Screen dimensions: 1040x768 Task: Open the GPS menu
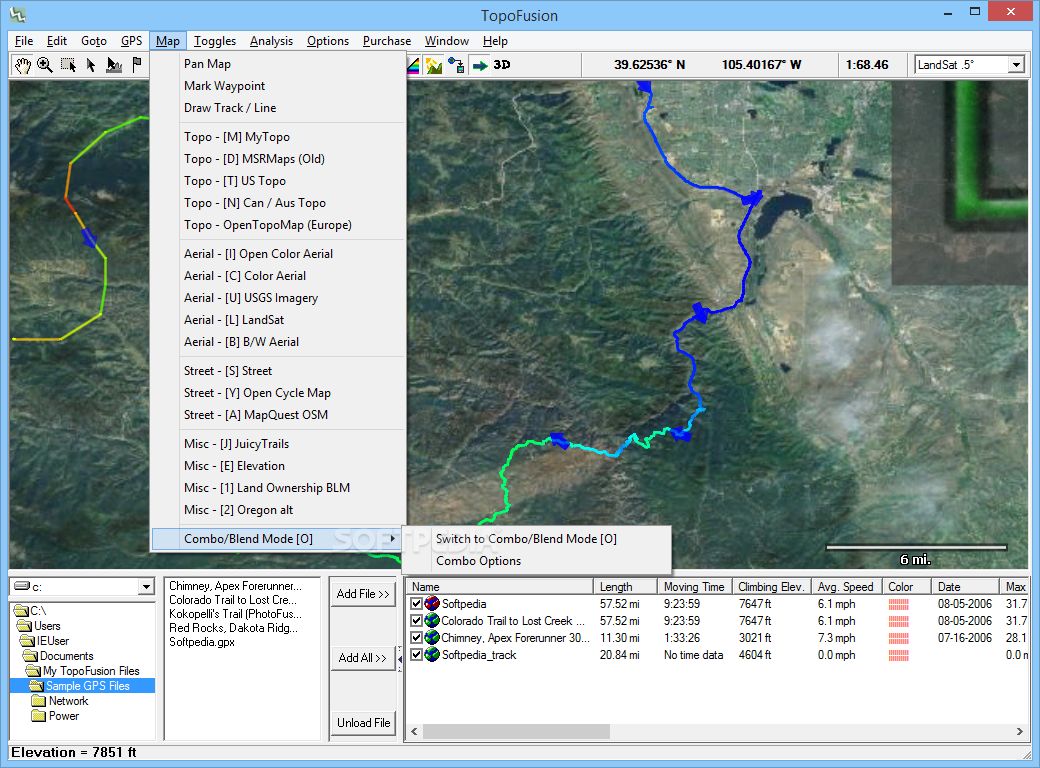131,41
